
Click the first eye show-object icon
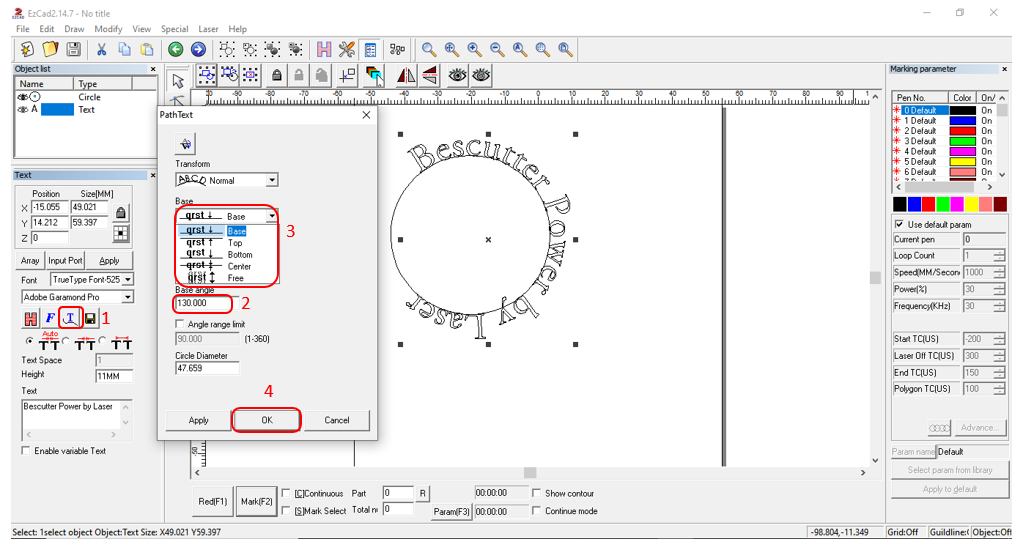point(457,75)
